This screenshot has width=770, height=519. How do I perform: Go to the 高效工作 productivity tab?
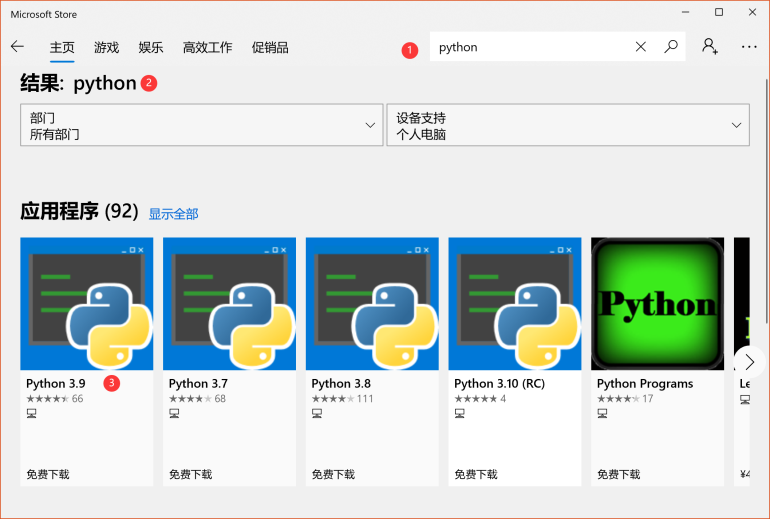207,47
